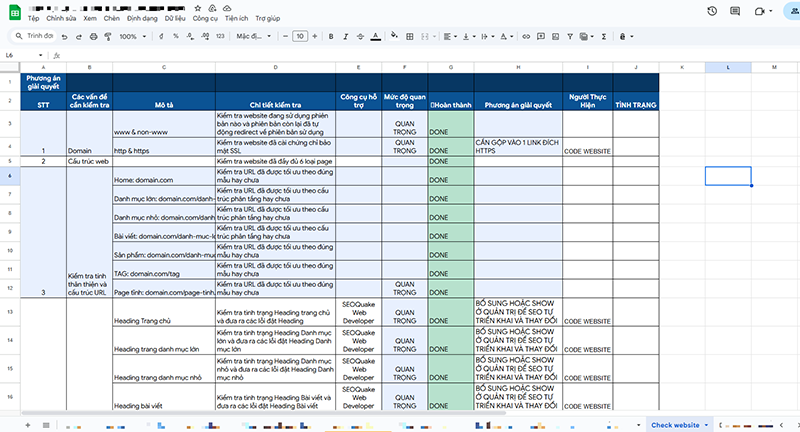Increase the font size

315,36
